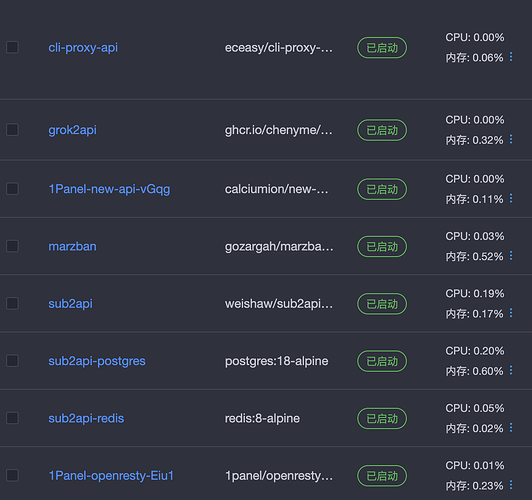The image size is (532, 500).
Task: Open more-actions dots for marzban row
Action: click(x=511, y=256)
